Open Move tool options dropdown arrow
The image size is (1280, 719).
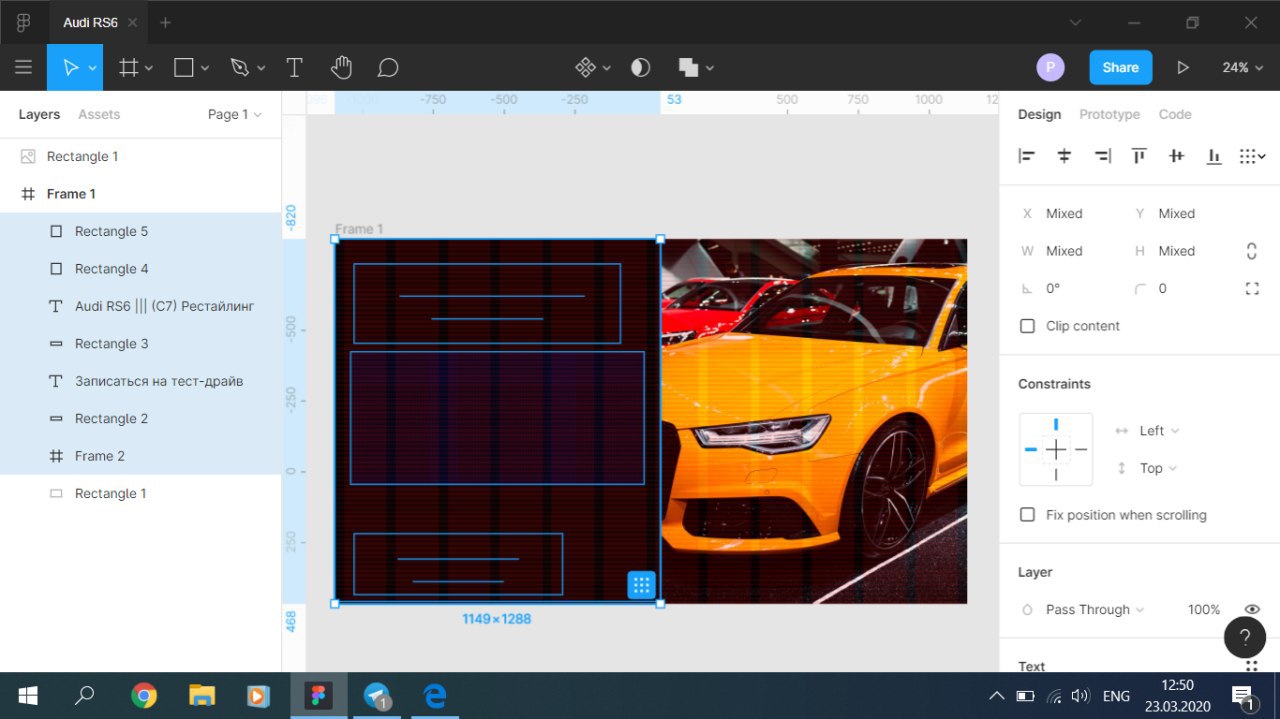92,68
